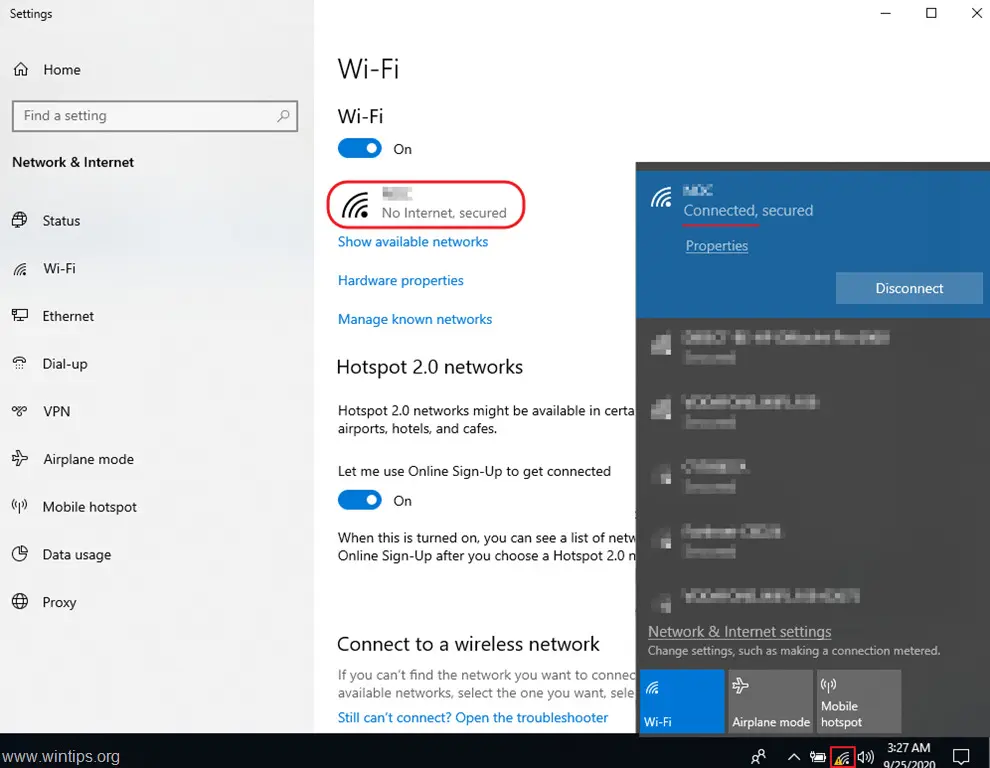This screenshot has height=768, width=990.
Task: Click the Dial-up phone icon
Action: pos(20,363)
